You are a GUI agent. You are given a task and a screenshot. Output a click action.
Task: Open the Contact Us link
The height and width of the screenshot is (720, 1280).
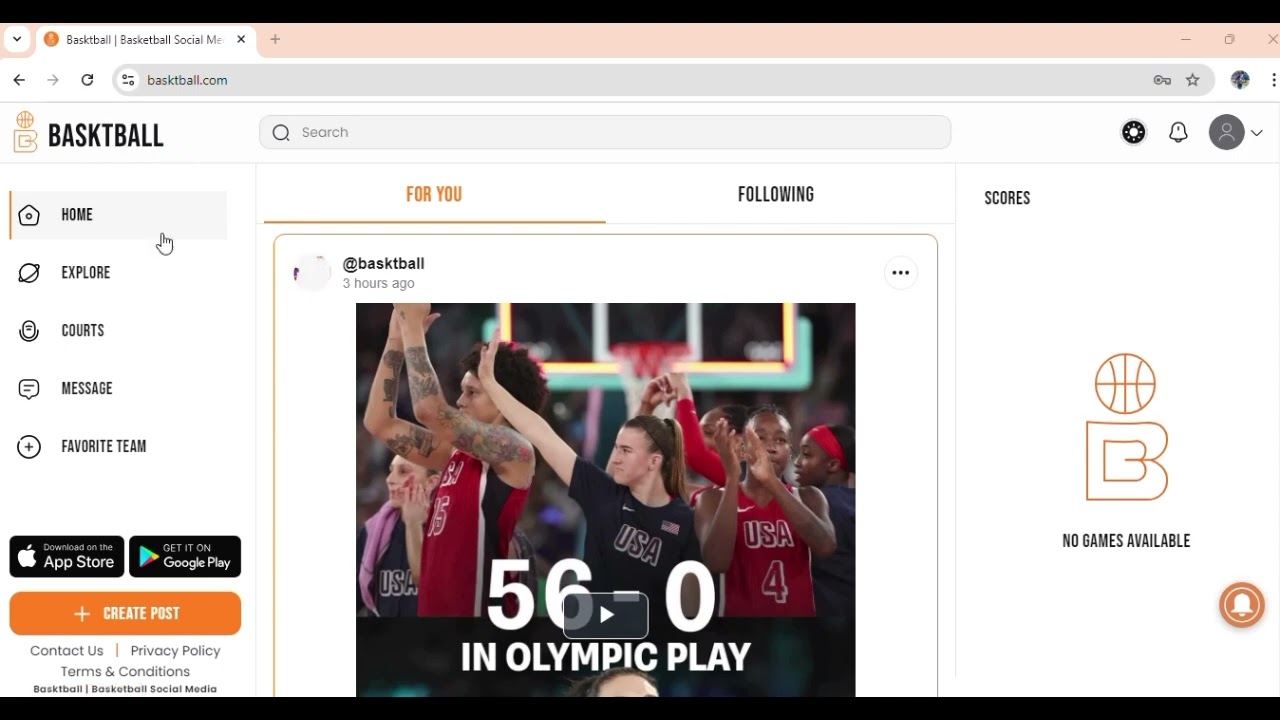point(67,651)
